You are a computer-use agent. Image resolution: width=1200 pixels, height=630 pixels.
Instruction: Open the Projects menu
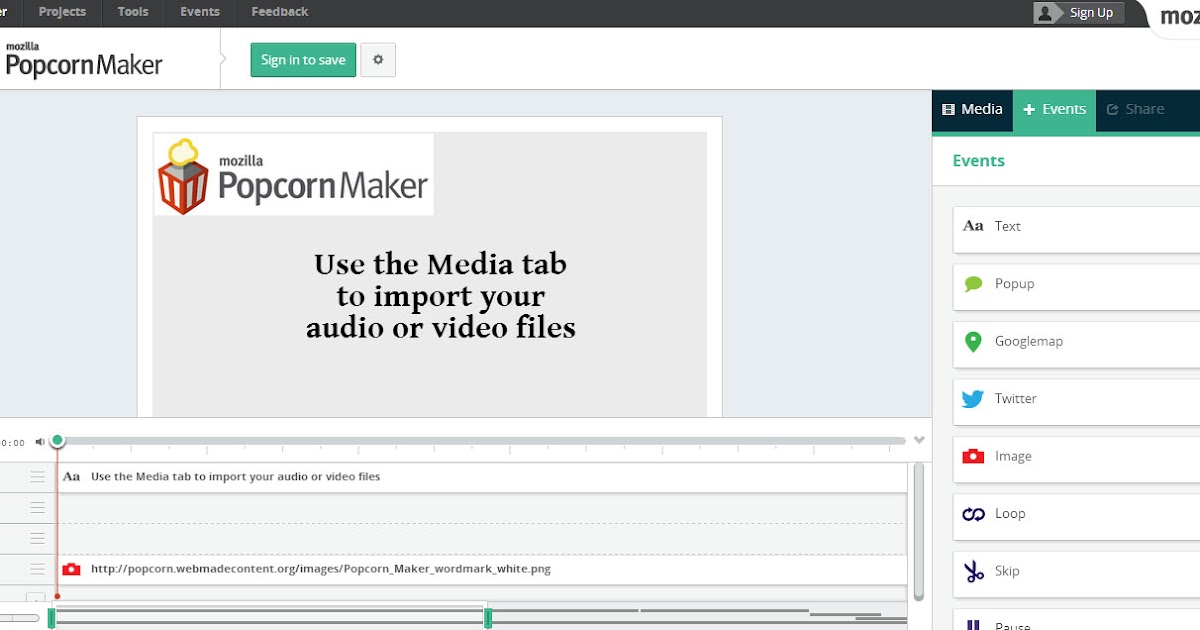(62, 12)
